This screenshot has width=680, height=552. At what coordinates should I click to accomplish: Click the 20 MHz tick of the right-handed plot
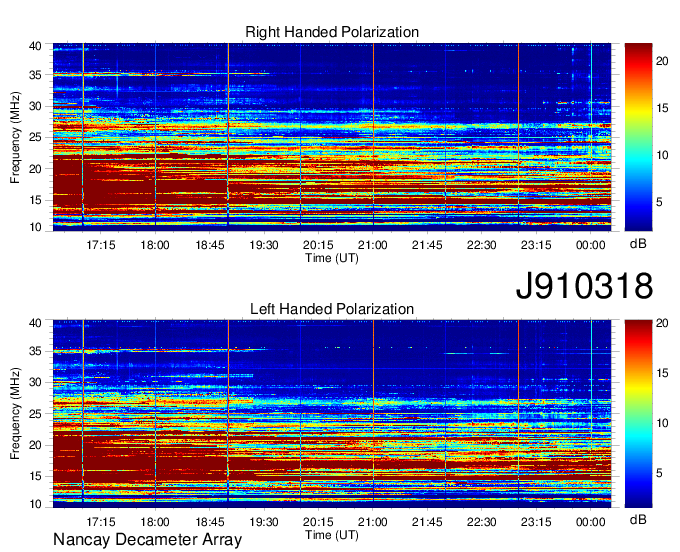coord(35,169)
